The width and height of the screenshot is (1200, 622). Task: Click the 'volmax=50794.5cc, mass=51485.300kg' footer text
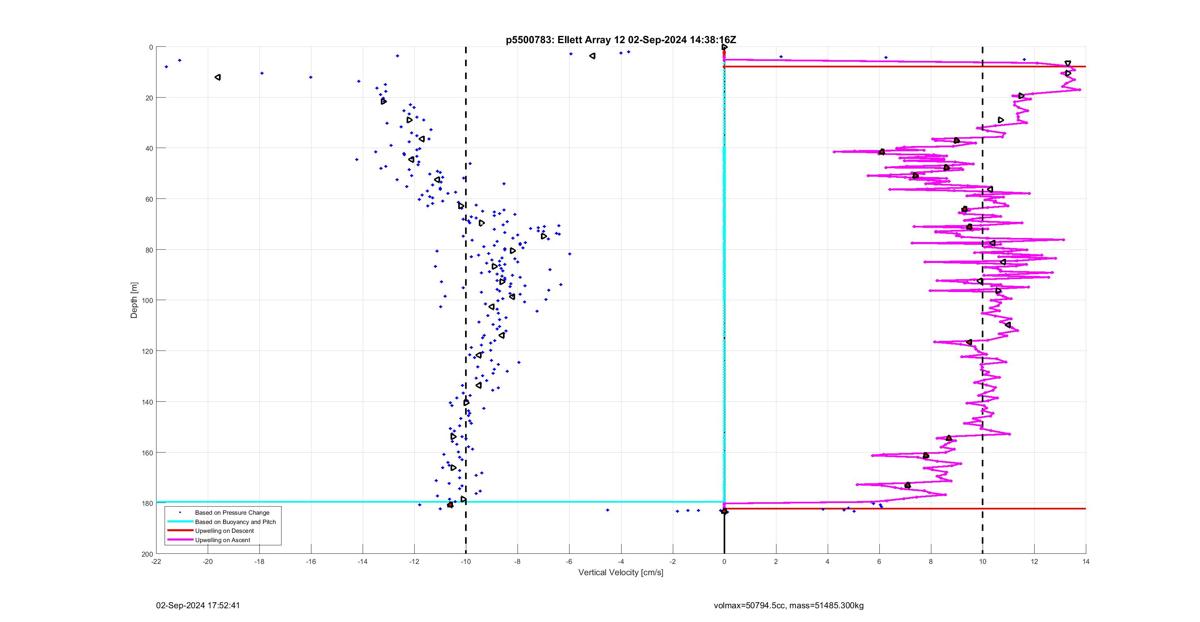[789, 605]
